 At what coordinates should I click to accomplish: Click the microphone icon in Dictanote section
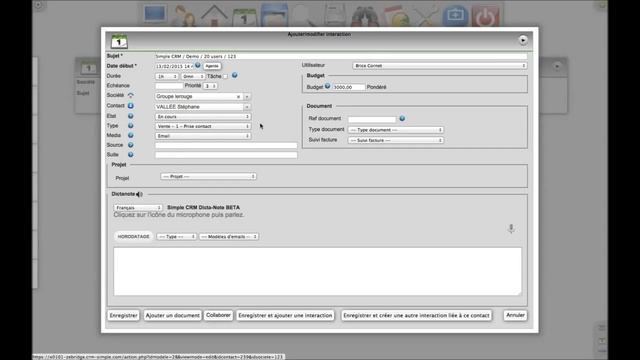pyautogui.click(x=511, y=229)
